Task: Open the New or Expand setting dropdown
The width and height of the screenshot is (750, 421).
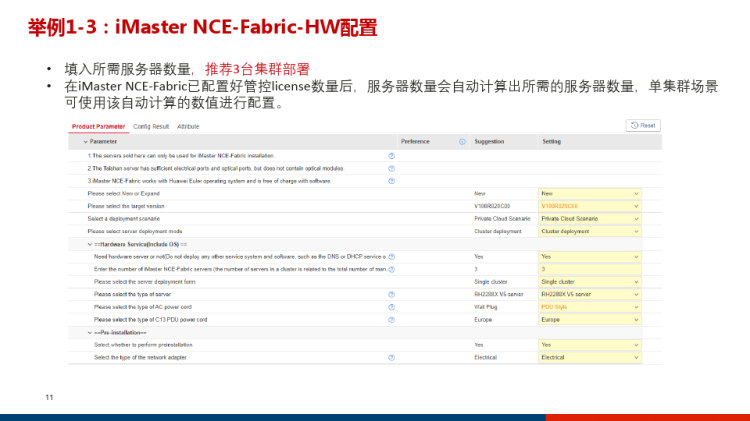Action: tap(589, 194)
